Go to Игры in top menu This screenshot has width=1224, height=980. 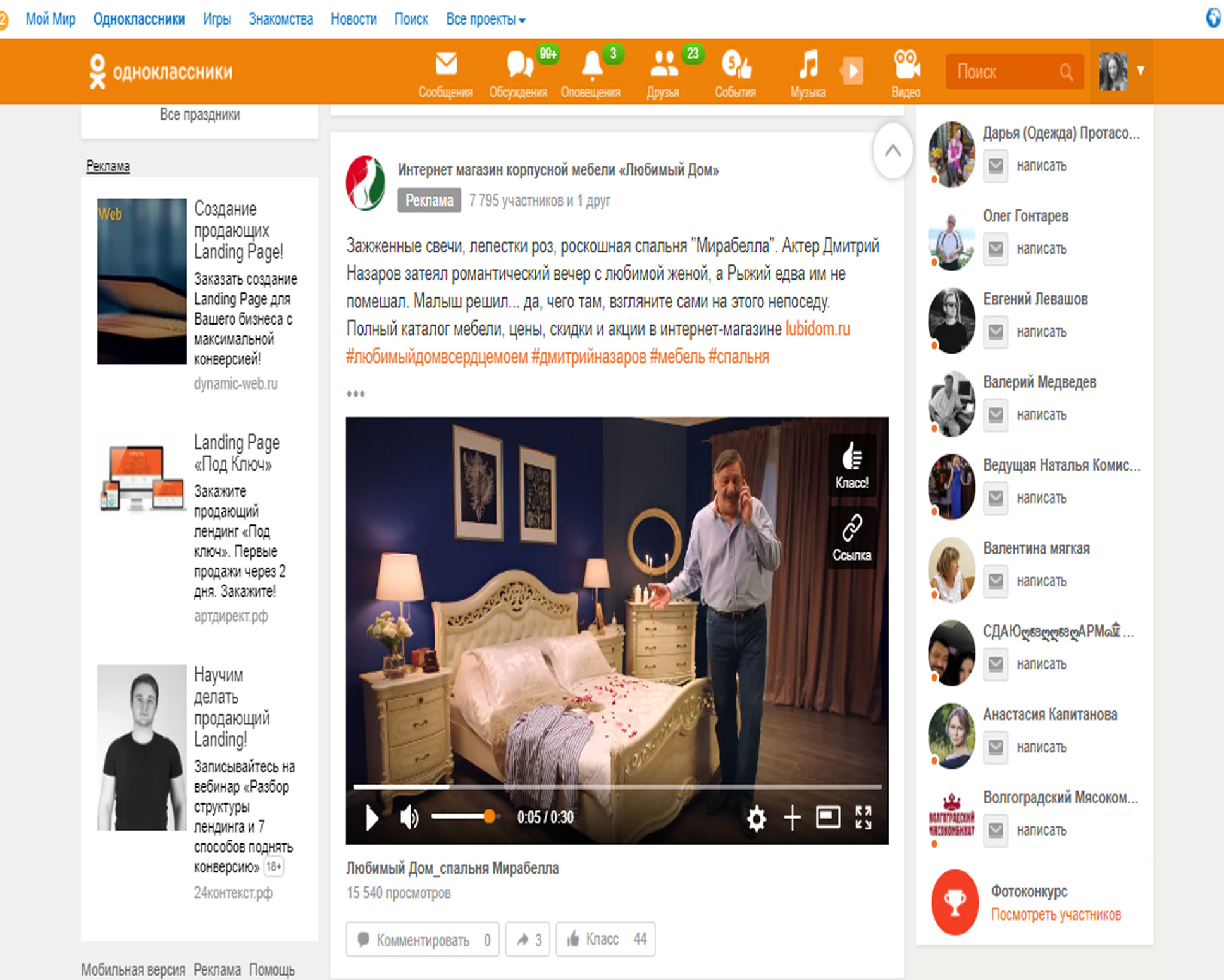(216, 20)
